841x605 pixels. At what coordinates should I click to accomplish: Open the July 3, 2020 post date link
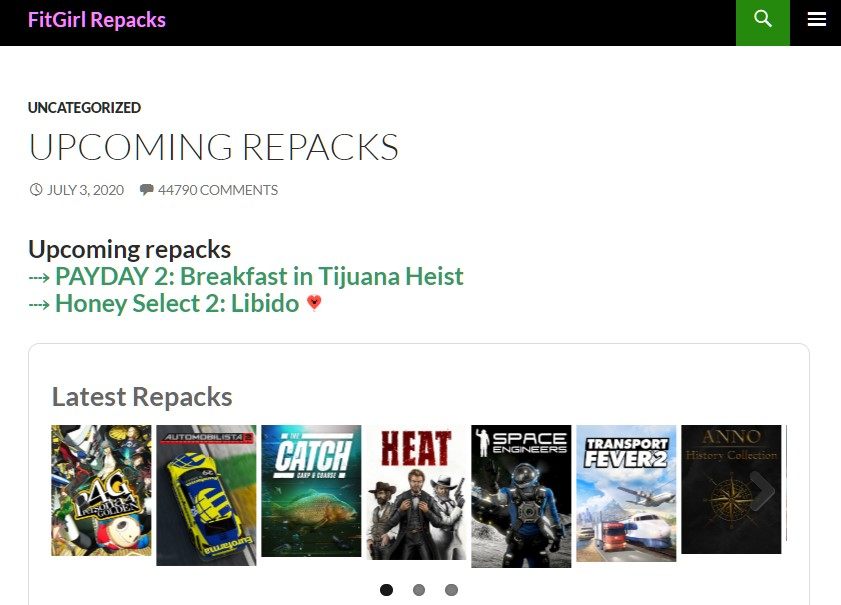pos(85,190)
